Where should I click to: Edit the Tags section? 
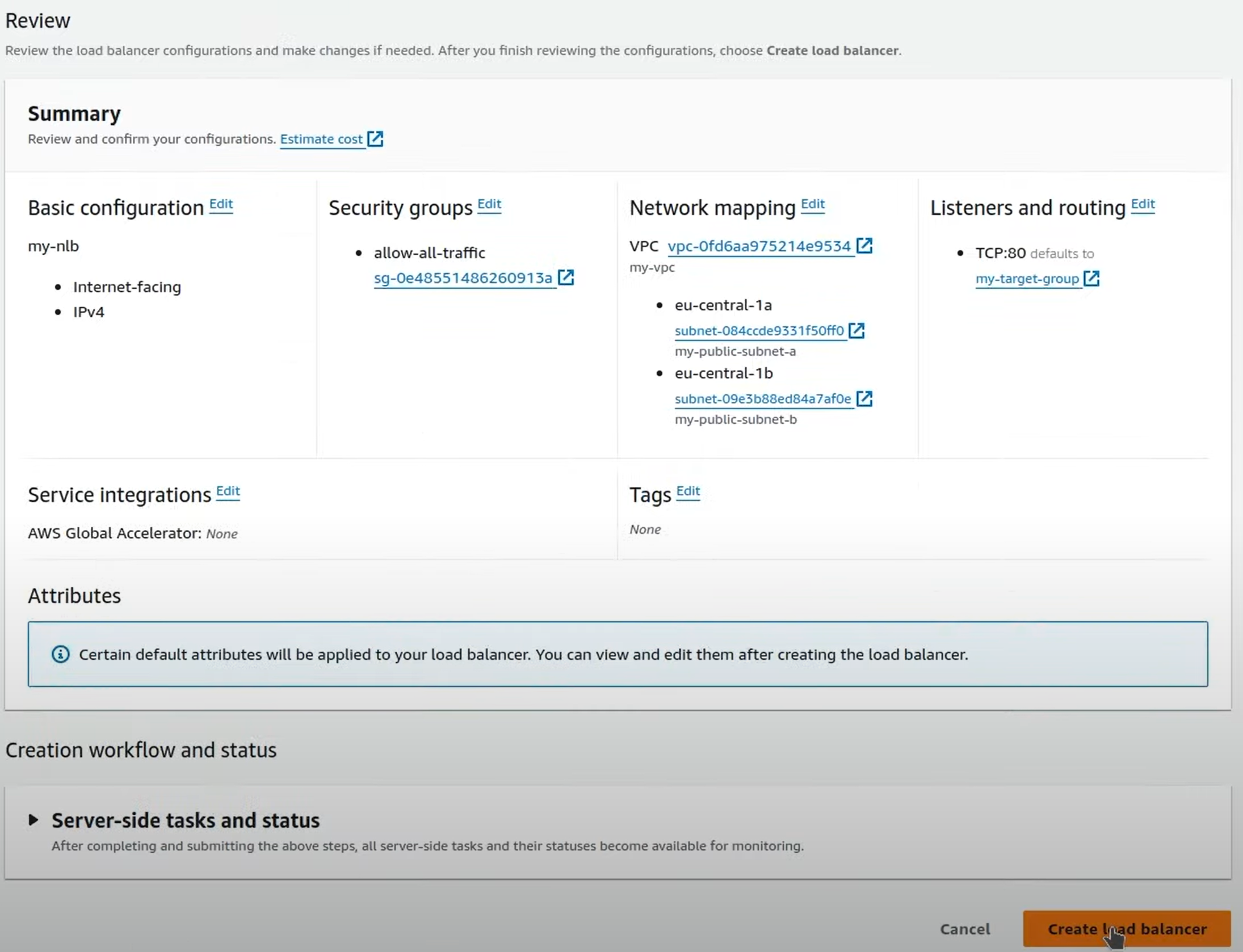(688, 491)
